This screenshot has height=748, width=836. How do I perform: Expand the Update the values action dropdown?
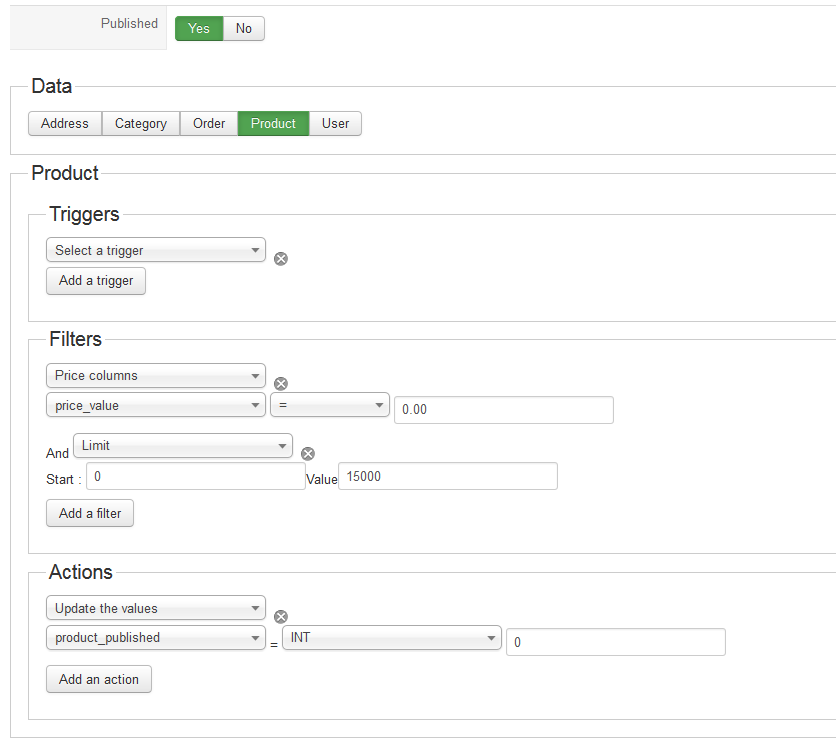click(x=156, y=608)
